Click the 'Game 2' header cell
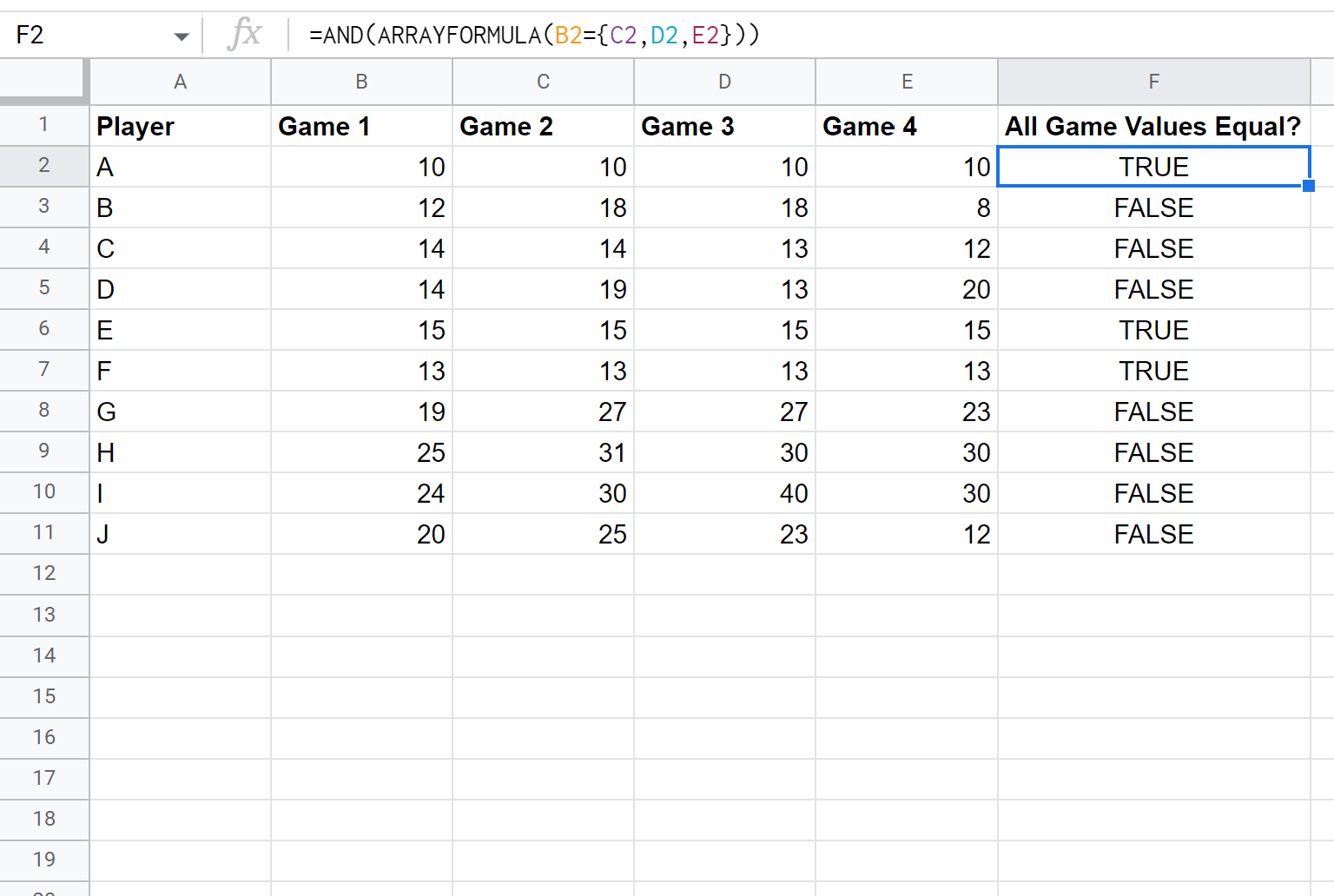This screenshot has height=896, width=1334. click(544, 126)
